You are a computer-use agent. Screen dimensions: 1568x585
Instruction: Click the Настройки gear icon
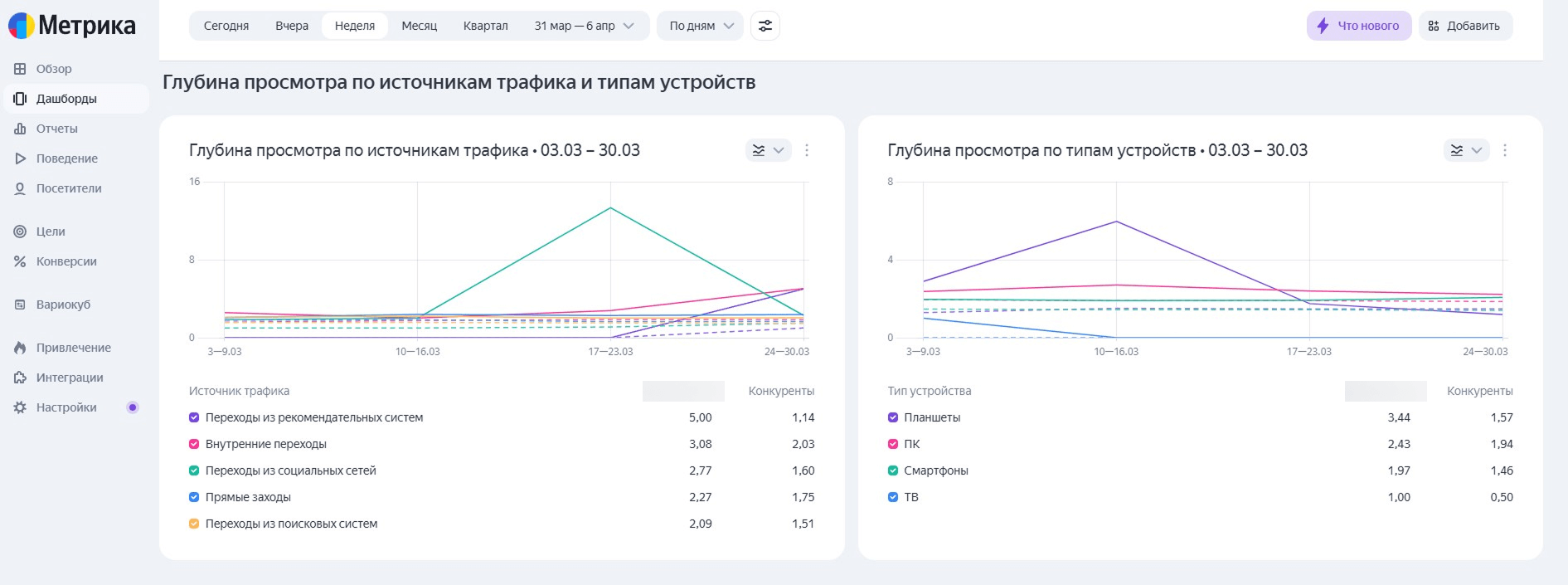coord(20,407)
